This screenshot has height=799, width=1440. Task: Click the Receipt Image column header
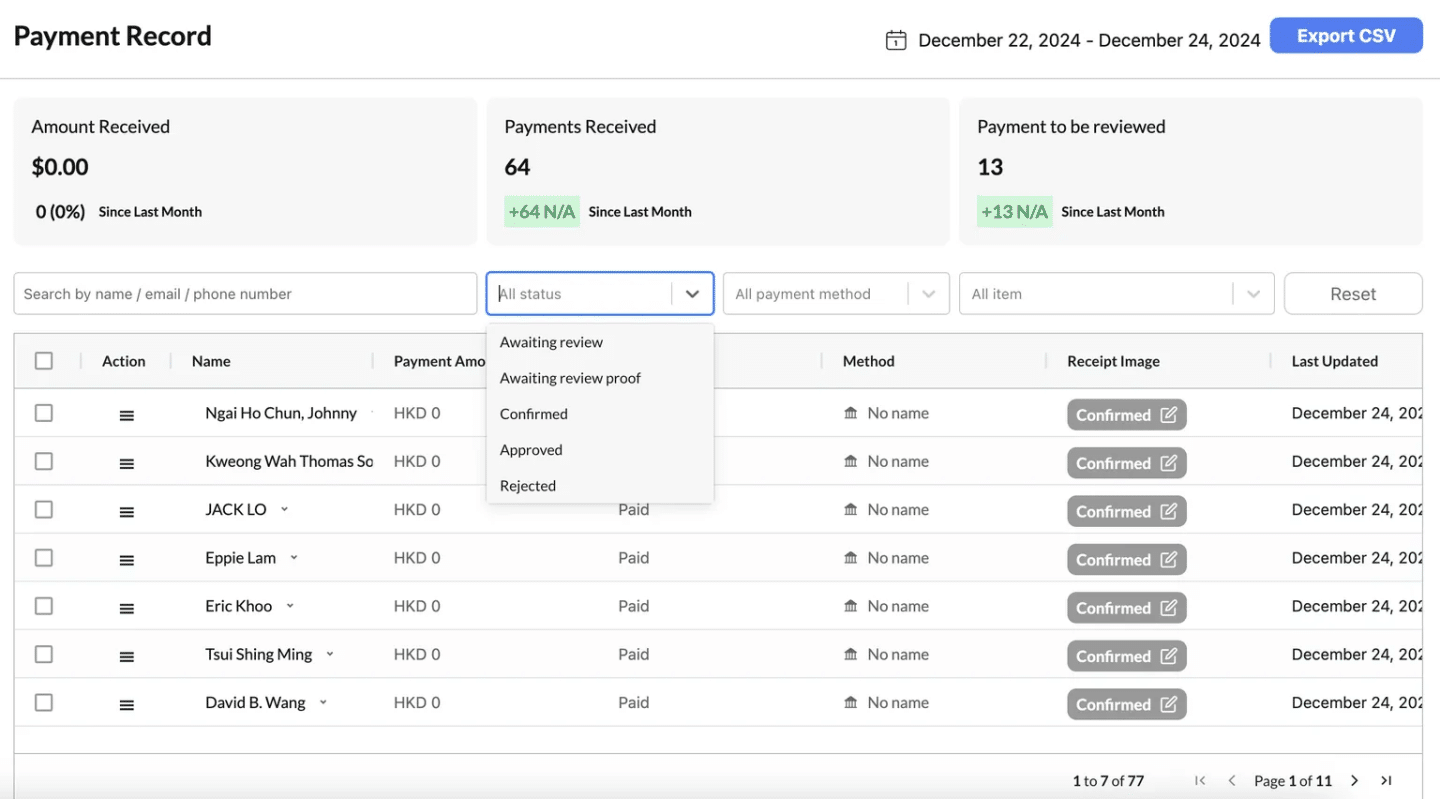pyautogui.click(x=1113, y=361)
